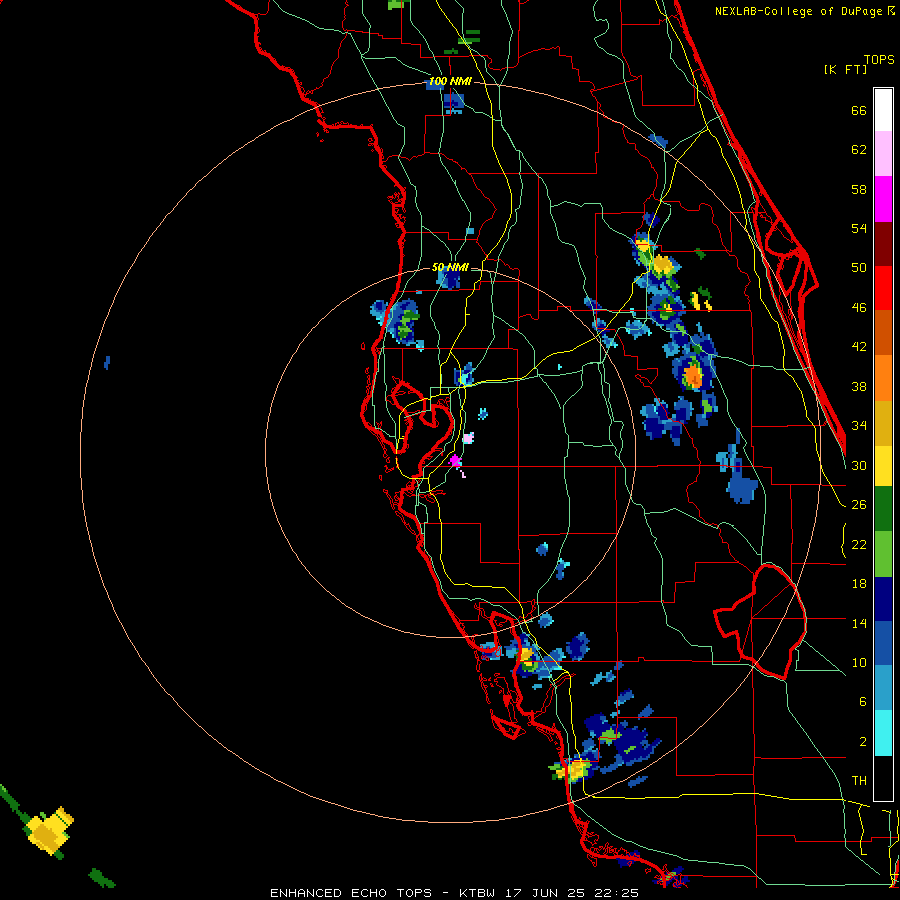Select the 38 legend value

pos(859,387)
